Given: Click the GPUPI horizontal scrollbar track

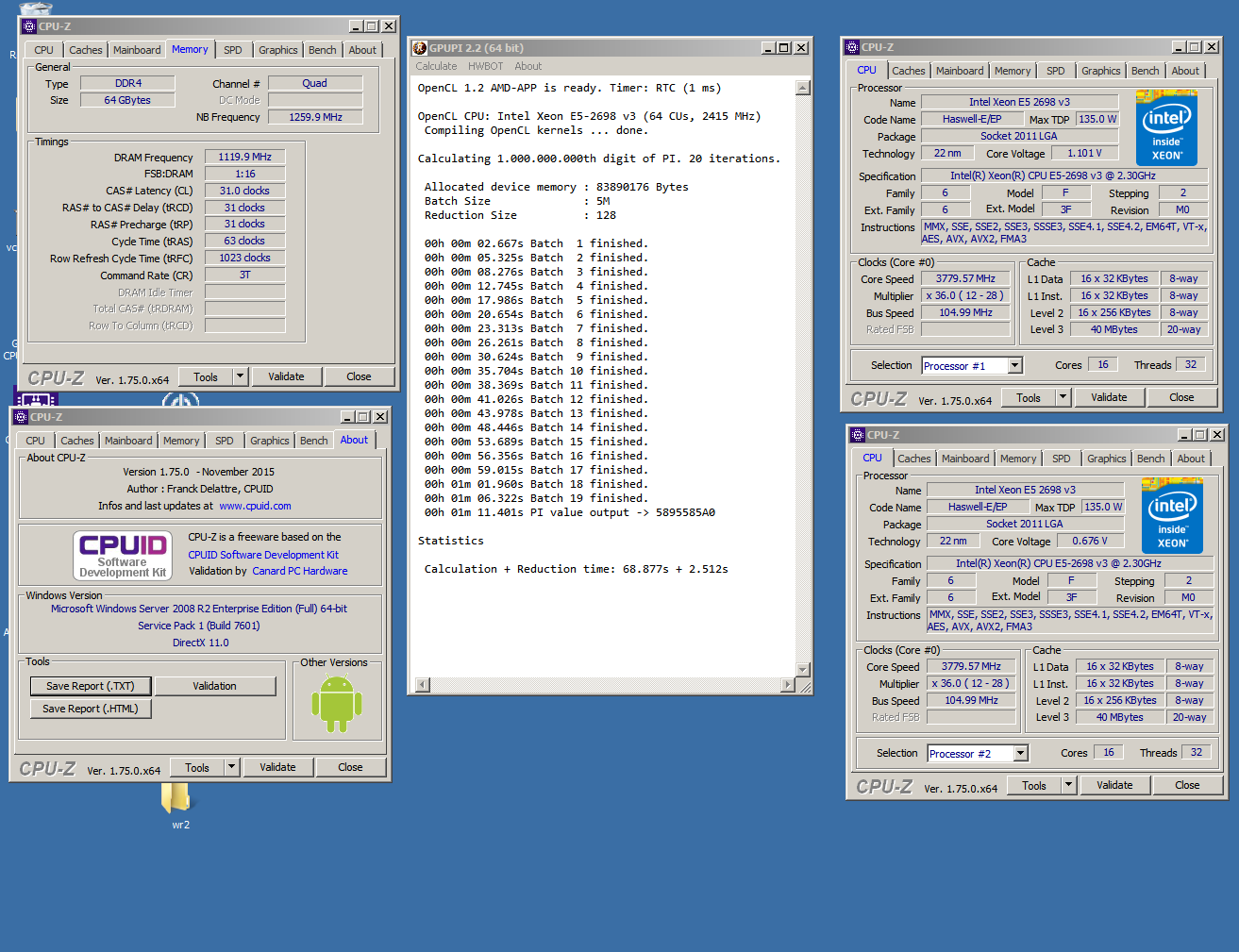Looking at the screenshot, I should (x=604, y=685).
